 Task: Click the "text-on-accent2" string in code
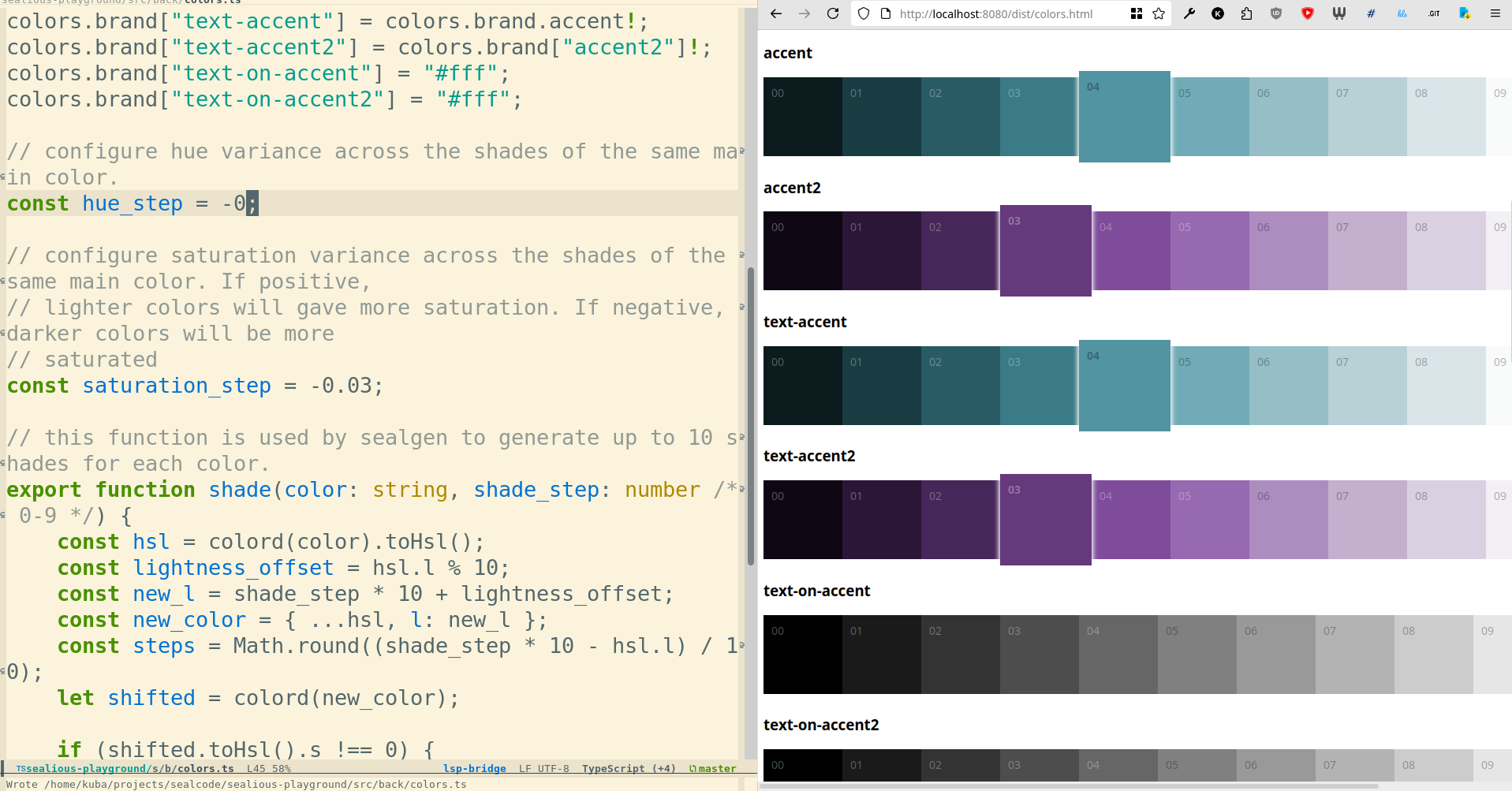pyautogui.click(x=278, y=99)
